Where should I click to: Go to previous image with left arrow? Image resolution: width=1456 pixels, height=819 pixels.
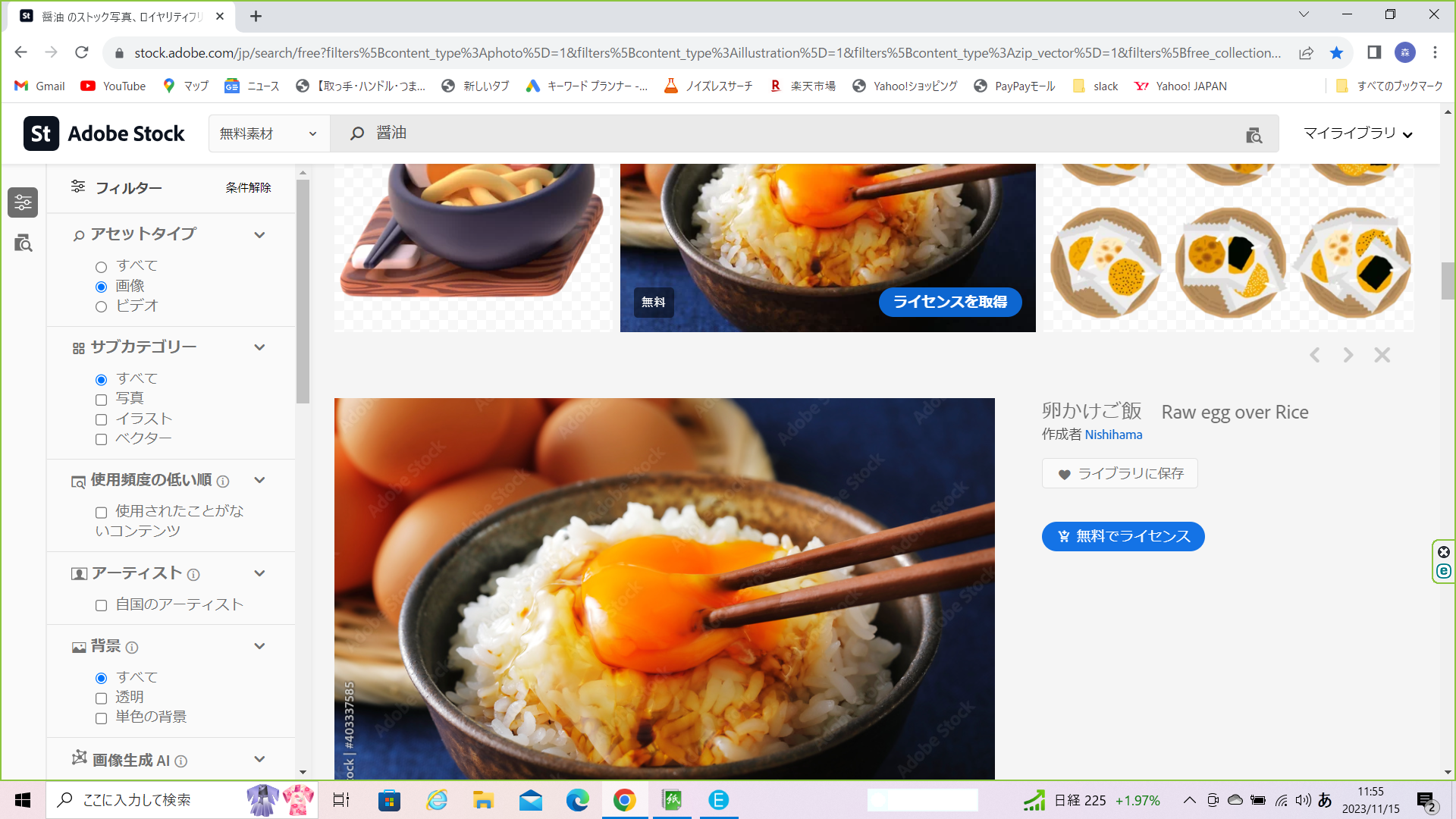[x=1315, y=355]
